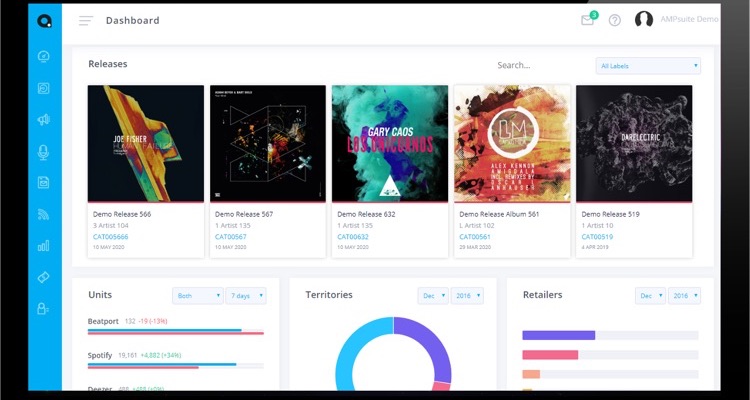Follow the CAT00561 catalog link
The height and width of the screenshot is (400, 750).
[475, 237]
